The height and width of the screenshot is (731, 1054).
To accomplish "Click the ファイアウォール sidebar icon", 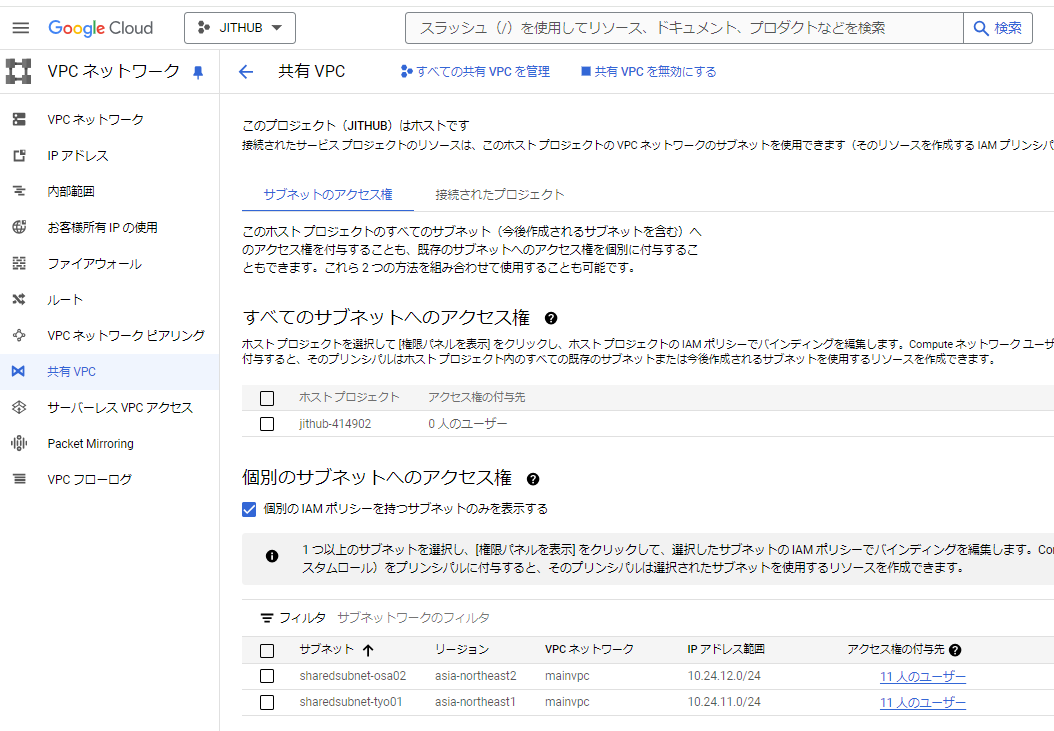I will (x=18, y=264).
